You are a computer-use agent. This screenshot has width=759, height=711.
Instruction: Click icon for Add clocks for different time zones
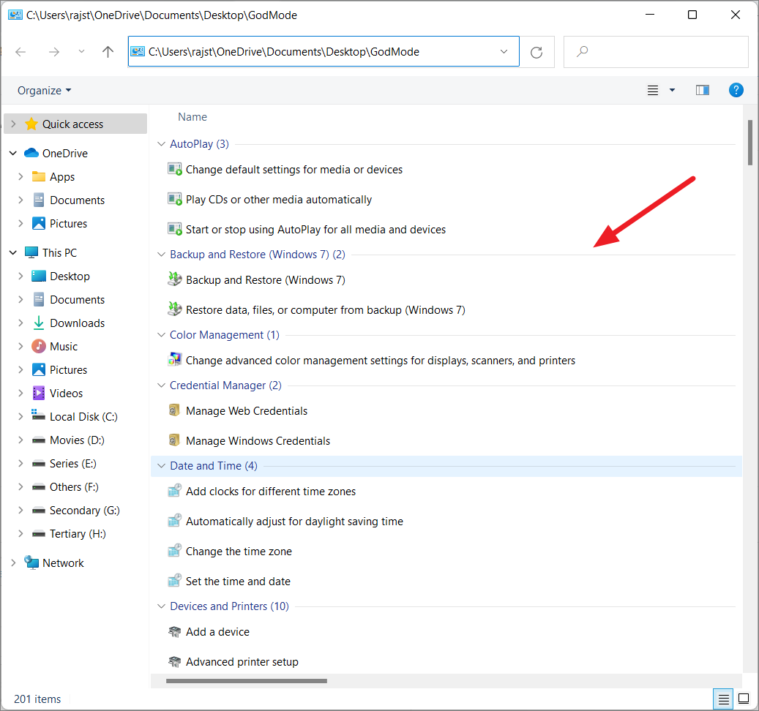[174, 491]
